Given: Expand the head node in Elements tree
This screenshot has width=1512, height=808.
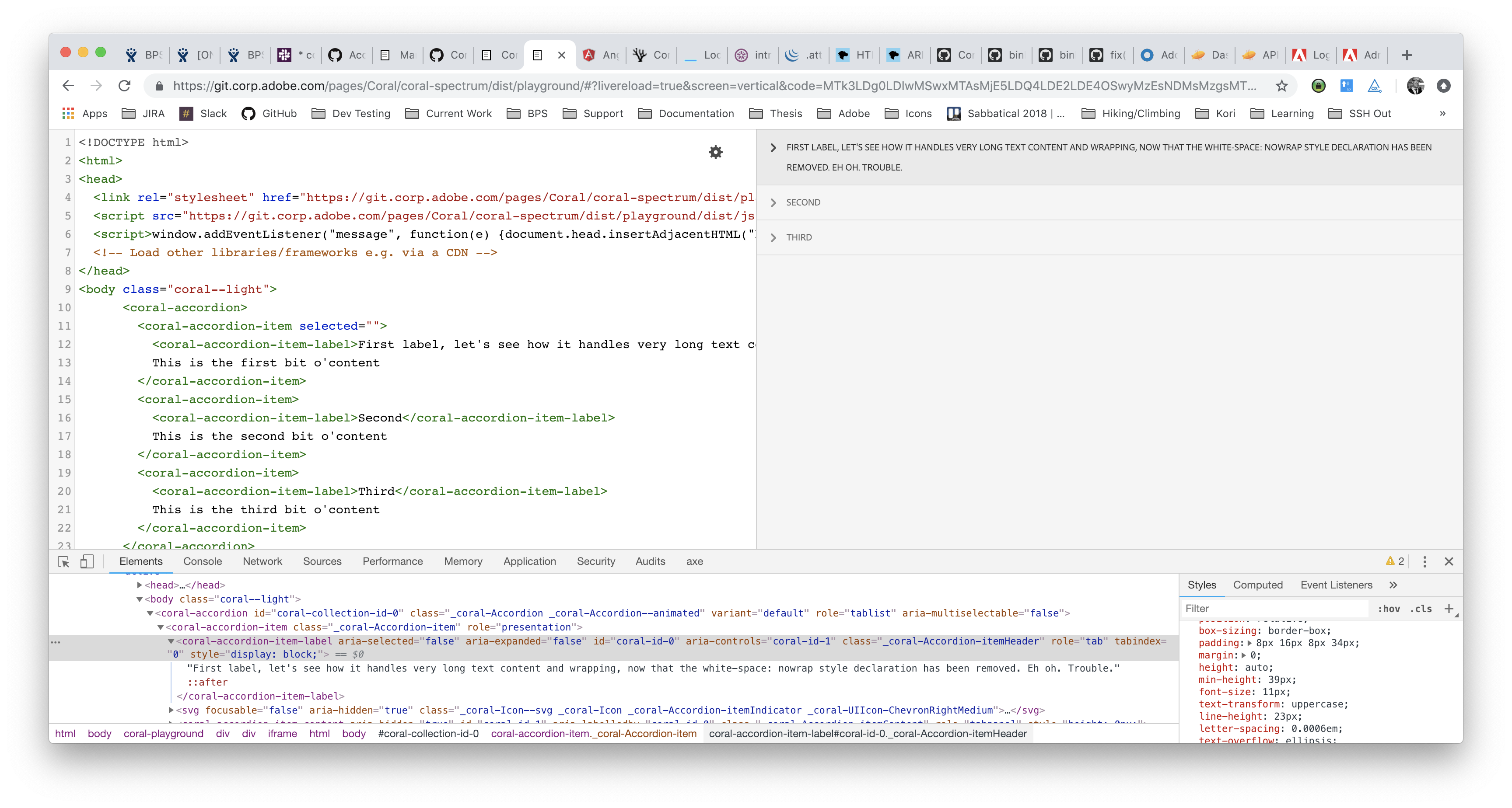Looking at the screenshot, I should pyautogui.click(x=140, y=585).
